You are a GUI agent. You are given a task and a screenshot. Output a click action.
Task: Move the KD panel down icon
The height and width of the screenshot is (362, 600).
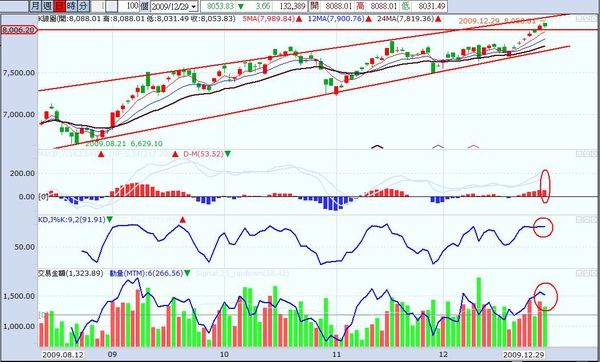579,219
